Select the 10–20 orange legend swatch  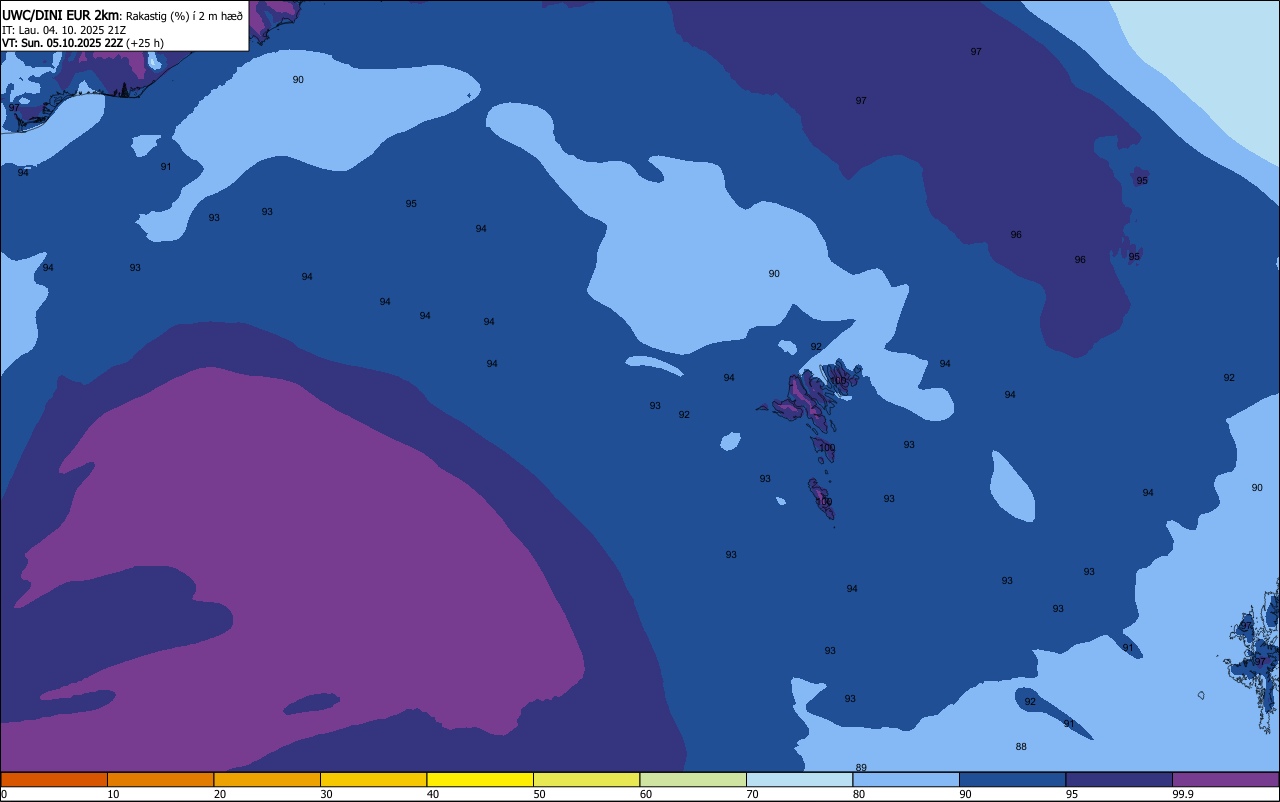(x=160, y=779)
